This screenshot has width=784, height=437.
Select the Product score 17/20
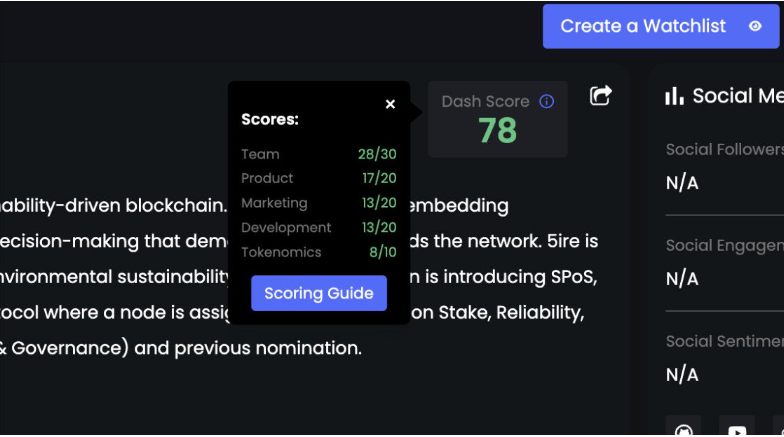(379, 178)
